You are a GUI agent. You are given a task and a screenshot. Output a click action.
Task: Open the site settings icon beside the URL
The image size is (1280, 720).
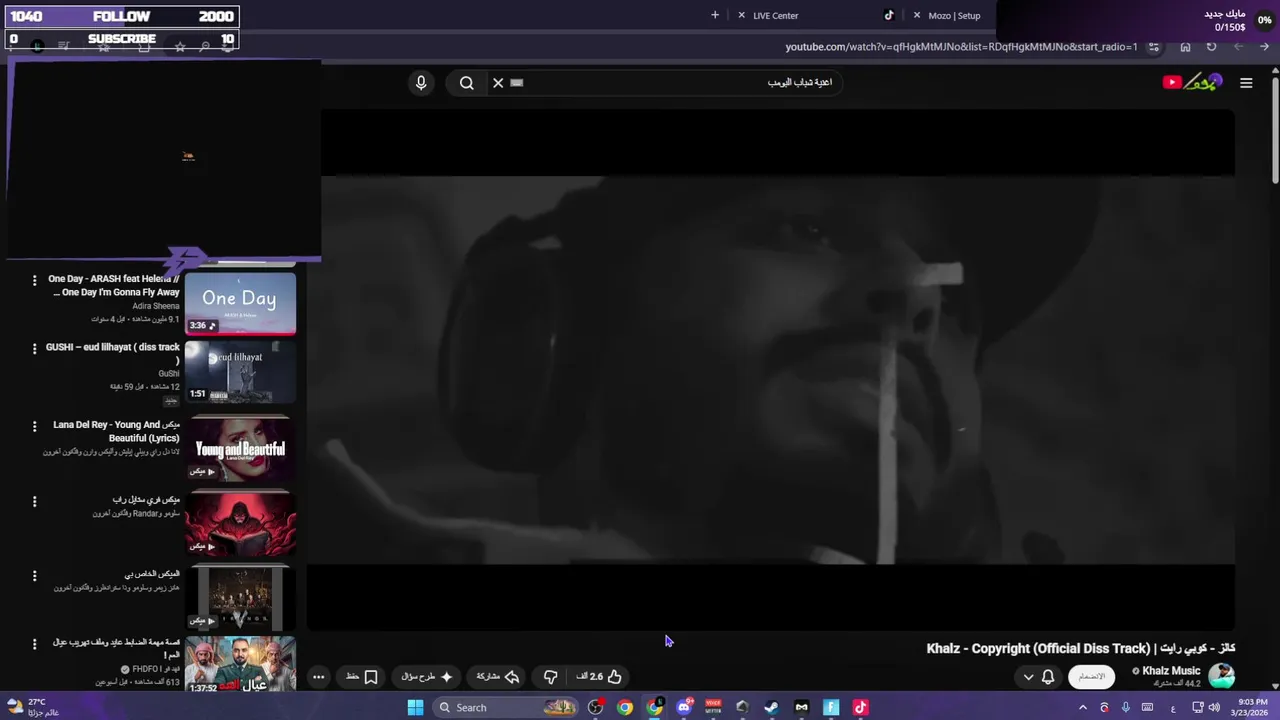(1154, 47)
